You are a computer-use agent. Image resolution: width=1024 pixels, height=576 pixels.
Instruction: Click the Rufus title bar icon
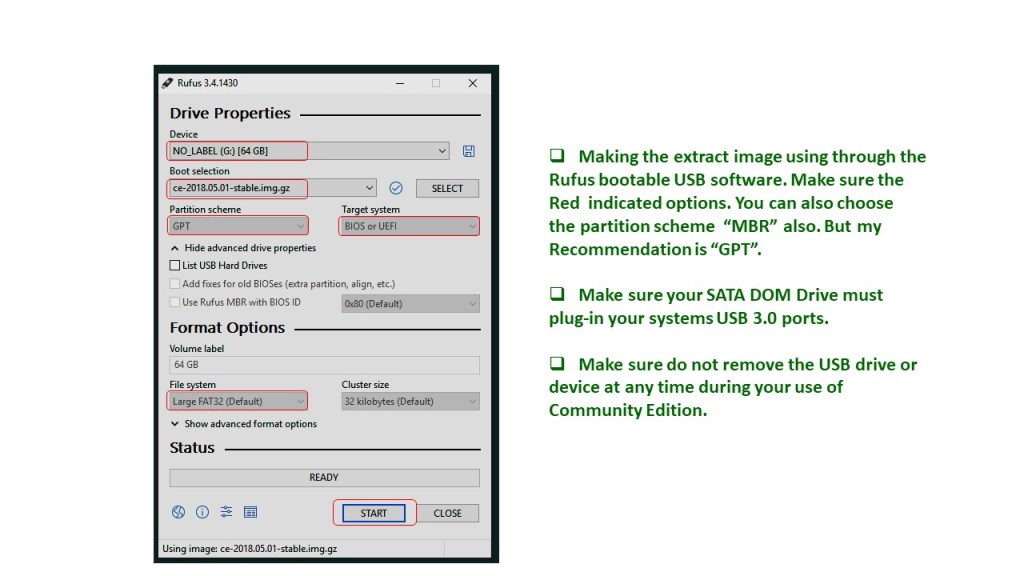tap(167, 83)
